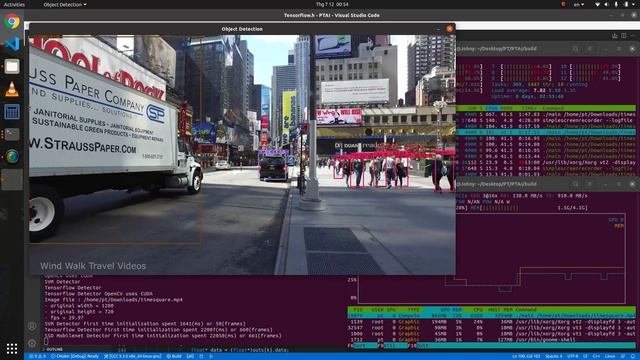Select the GCC kit in status bar
The width and height of the screenshot is (640, 360).
click(x=132, y=356)
